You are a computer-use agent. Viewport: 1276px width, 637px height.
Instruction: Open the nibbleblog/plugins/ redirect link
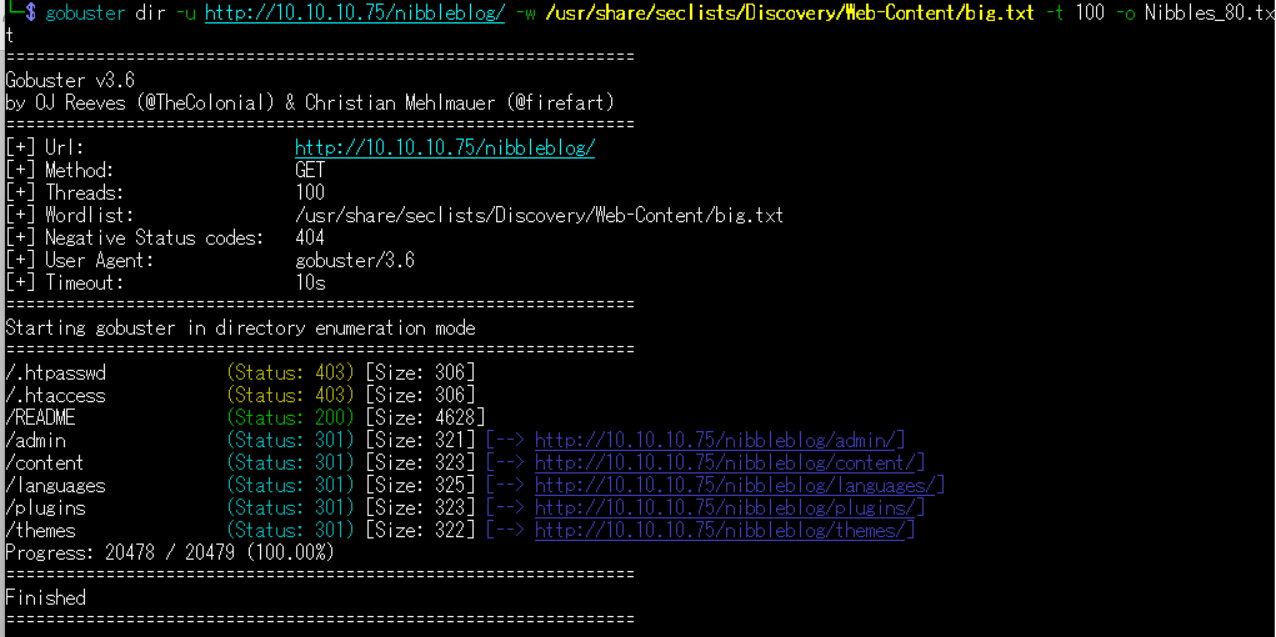(729, 508)
